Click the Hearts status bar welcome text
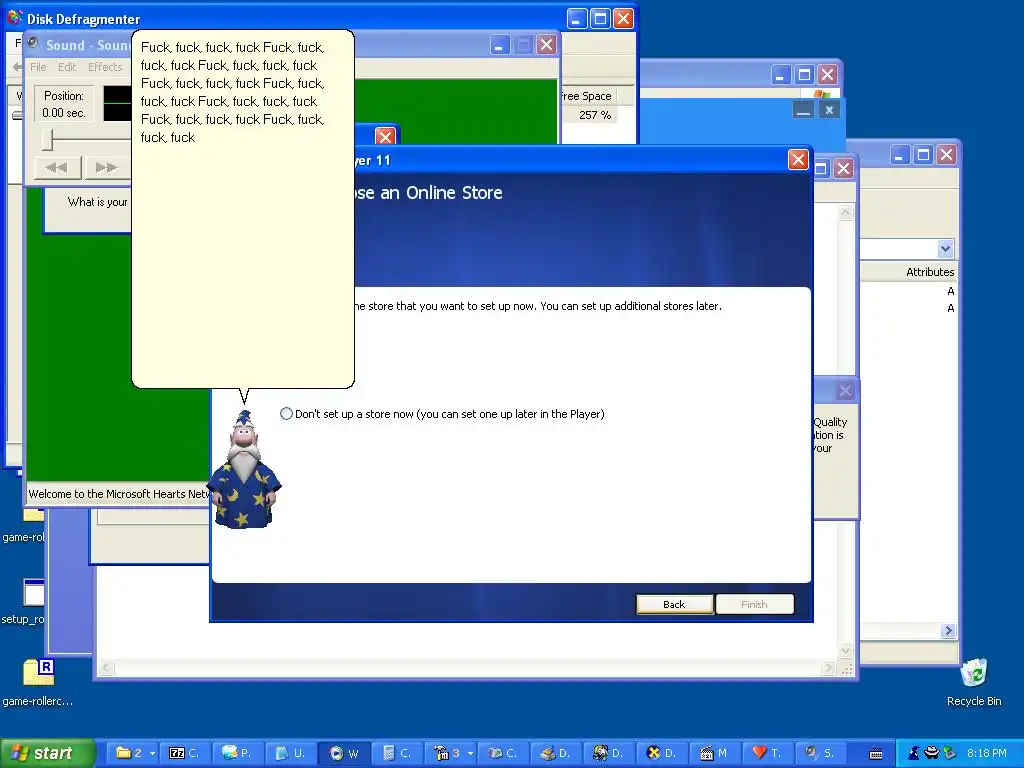The height and width of the screenshot is (768, 1024). pos(118,494)
